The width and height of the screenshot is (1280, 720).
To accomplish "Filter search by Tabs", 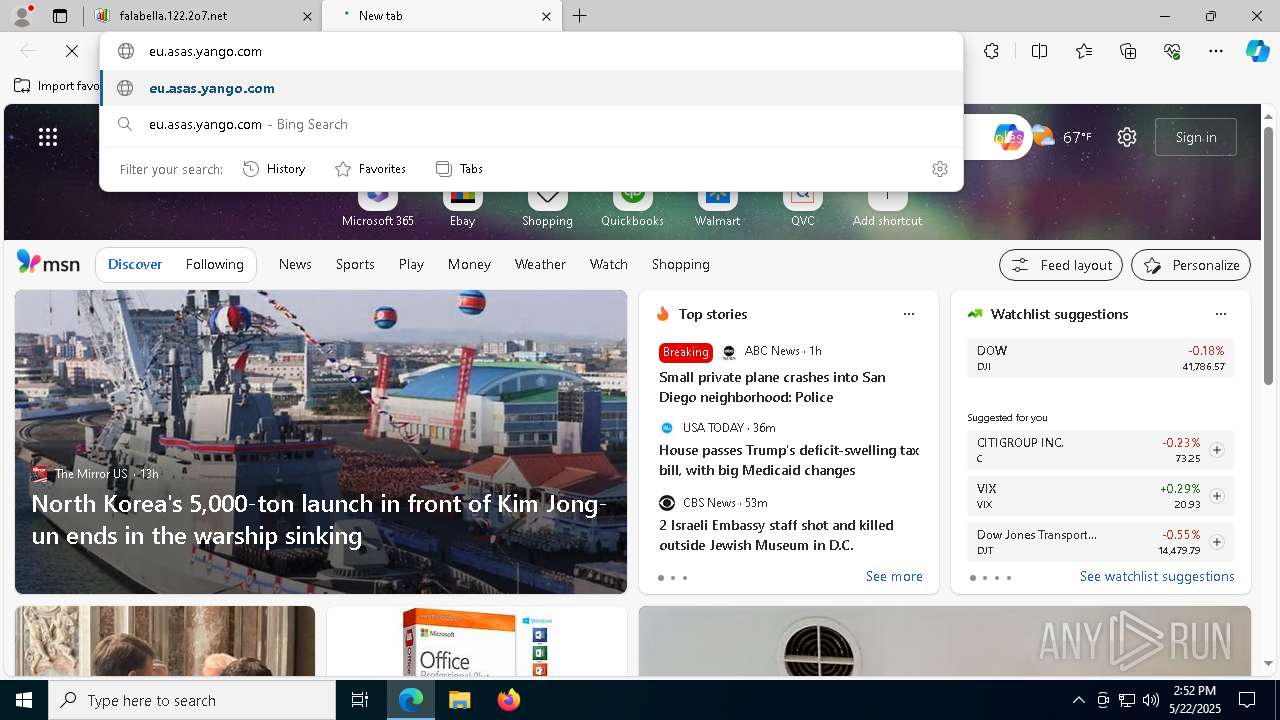I will [x=460, y=169].
